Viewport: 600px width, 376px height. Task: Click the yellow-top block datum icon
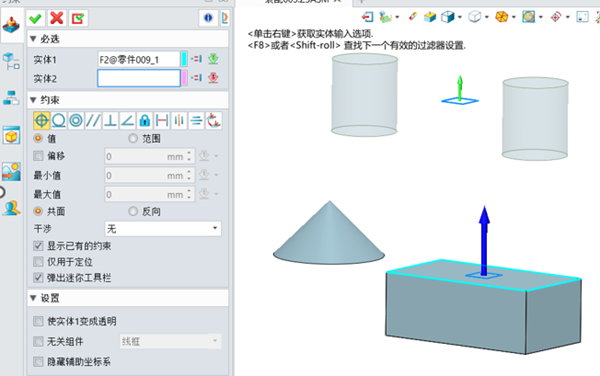tap(430, 17)
